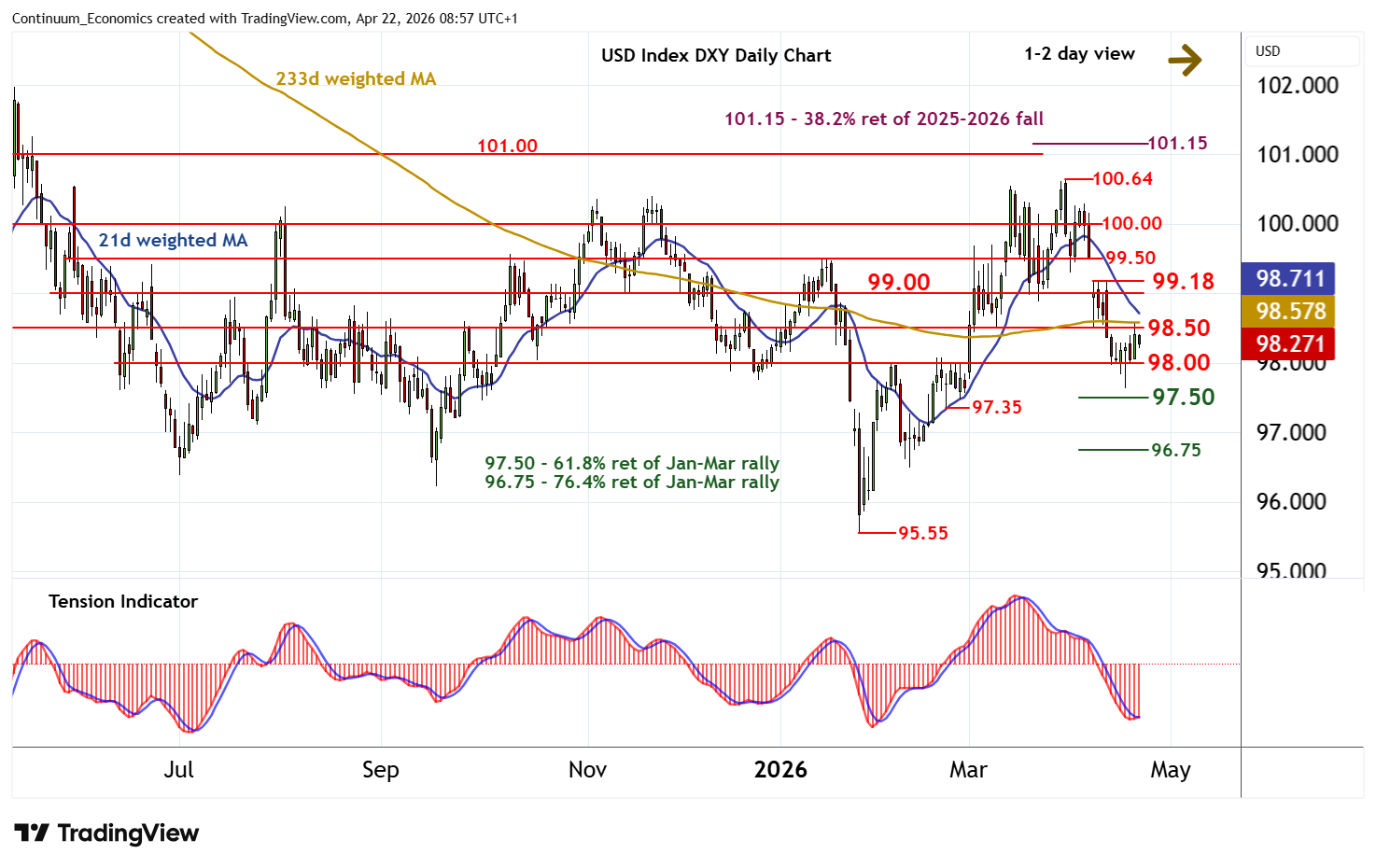This screenshot has height=868, width=1376.
Task: Click the blue 98.711 price tag
Action: click(1289, 278)
